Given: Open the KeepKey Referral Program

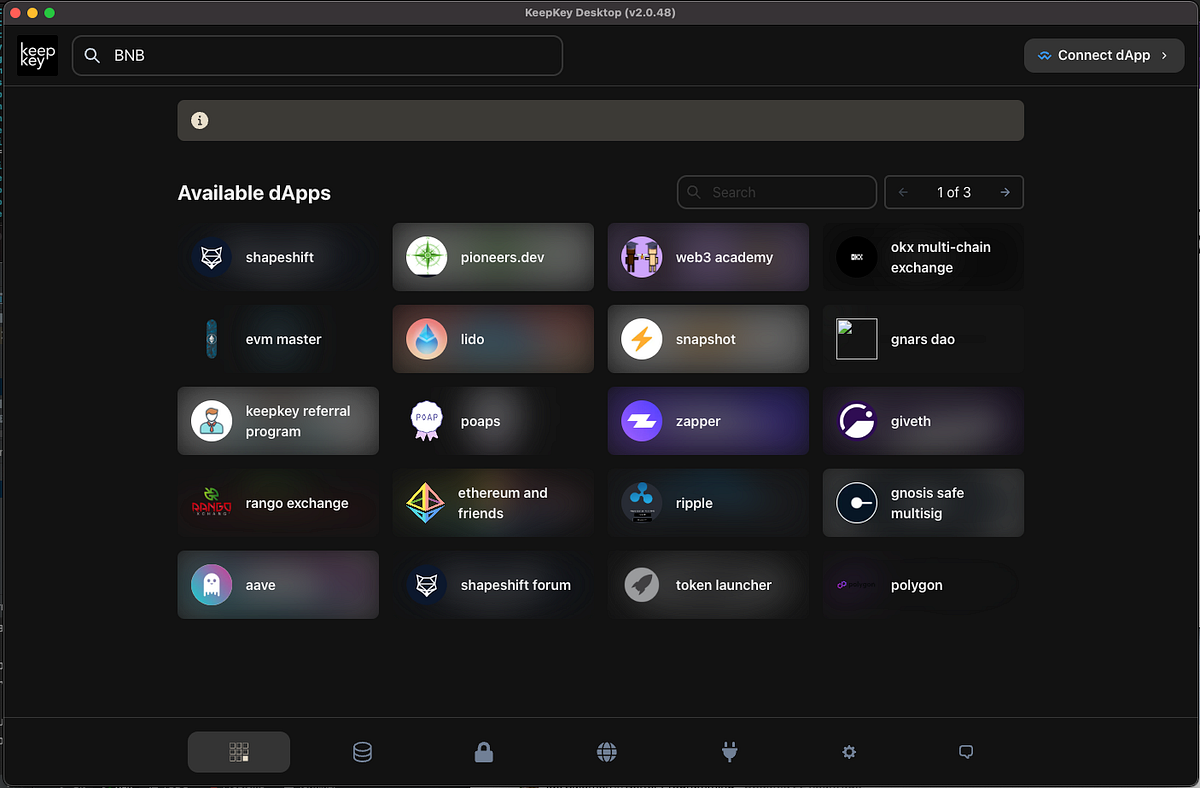Looking at the screenshot, I should [x=278, y=420].
